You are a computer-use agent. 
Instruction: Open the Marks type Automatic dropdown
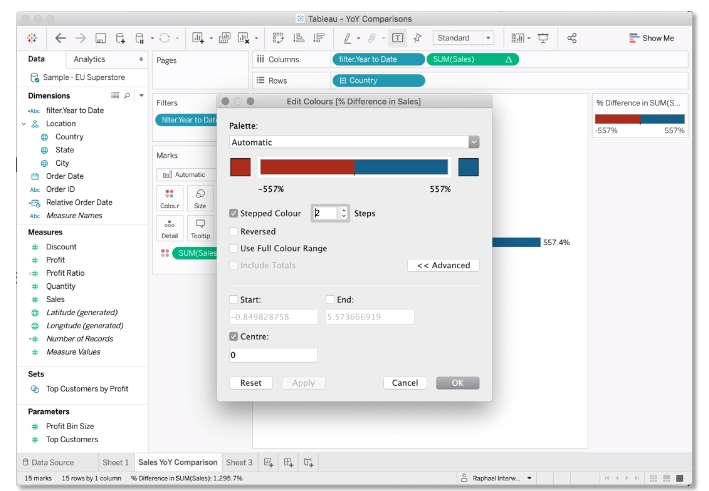[185, 175]
